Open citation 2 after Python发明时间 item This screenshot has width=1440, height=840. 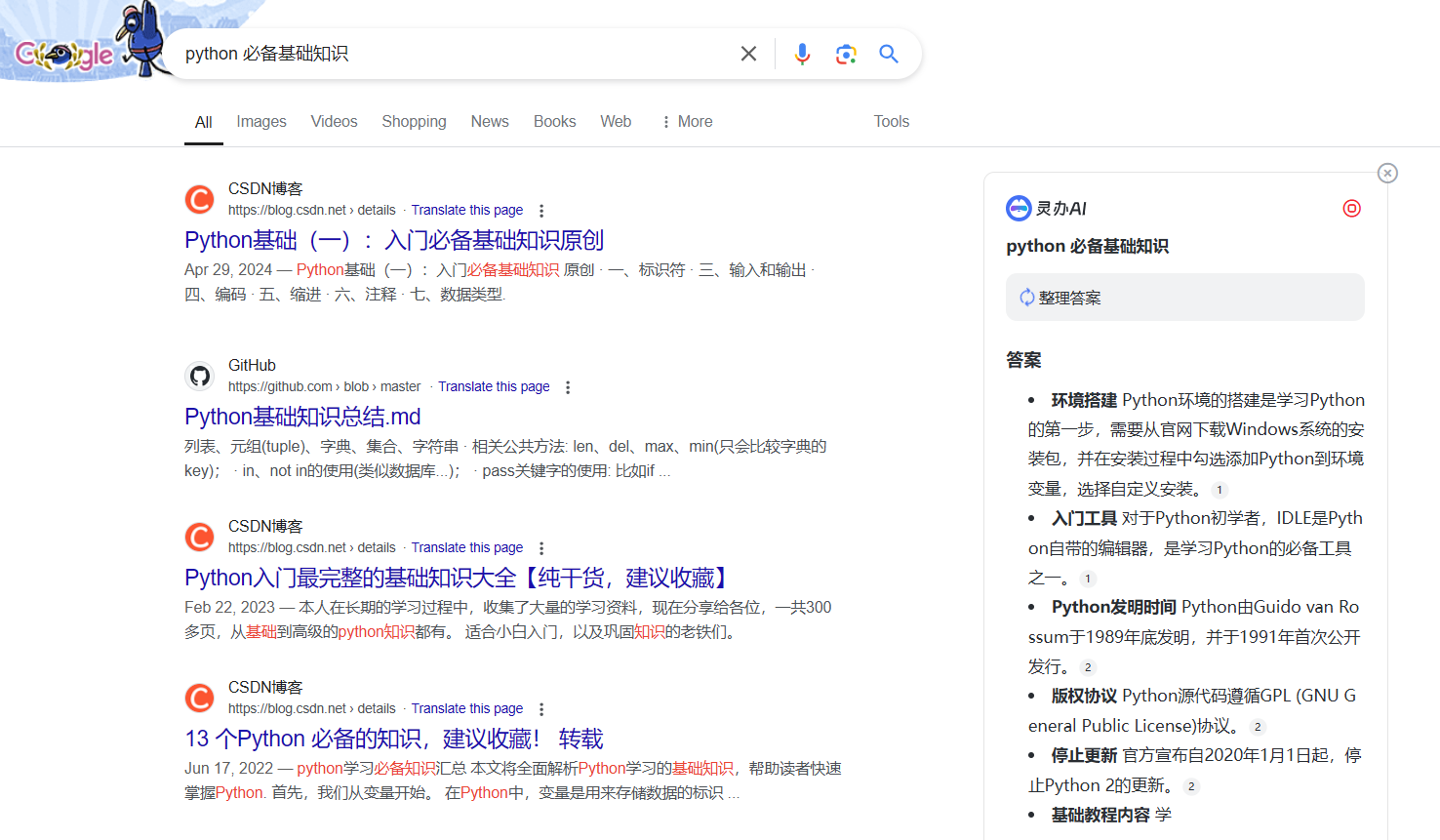[x=1088, y=667]
